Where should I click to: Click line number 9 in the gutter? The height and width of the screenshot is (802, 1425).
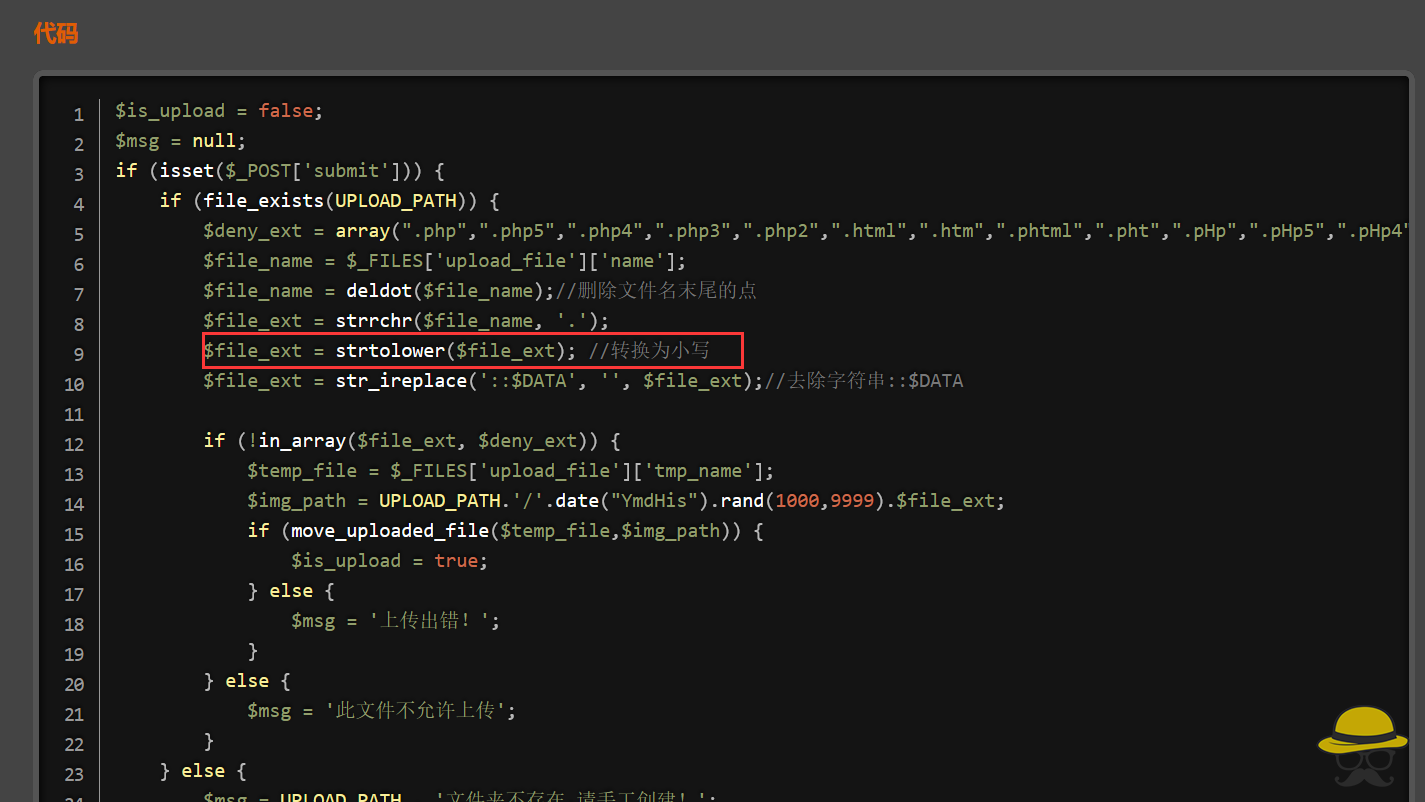78,354
